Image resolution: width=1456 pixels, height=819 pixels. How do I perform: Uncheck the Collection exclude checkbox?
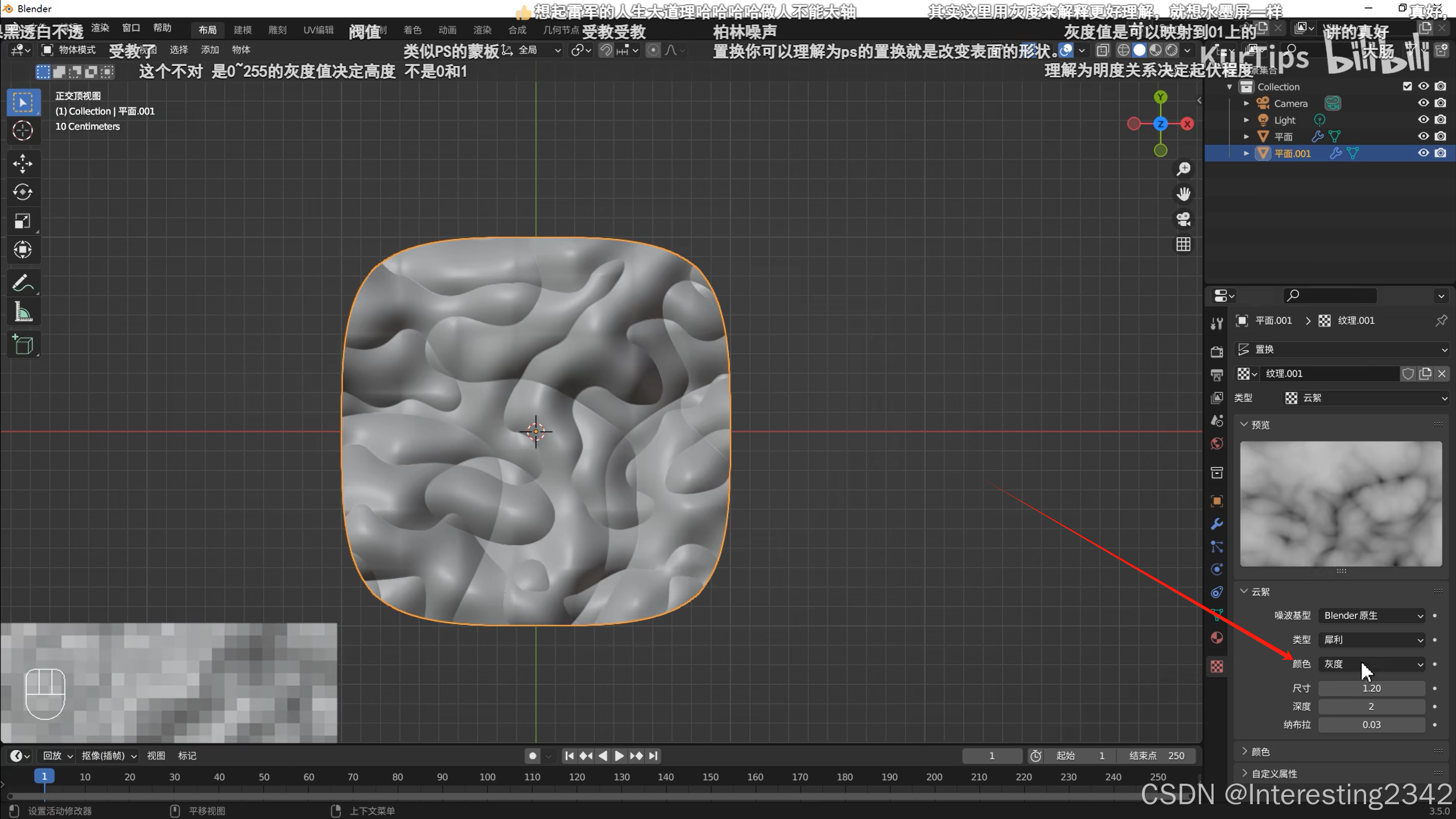click(1407, 86)
